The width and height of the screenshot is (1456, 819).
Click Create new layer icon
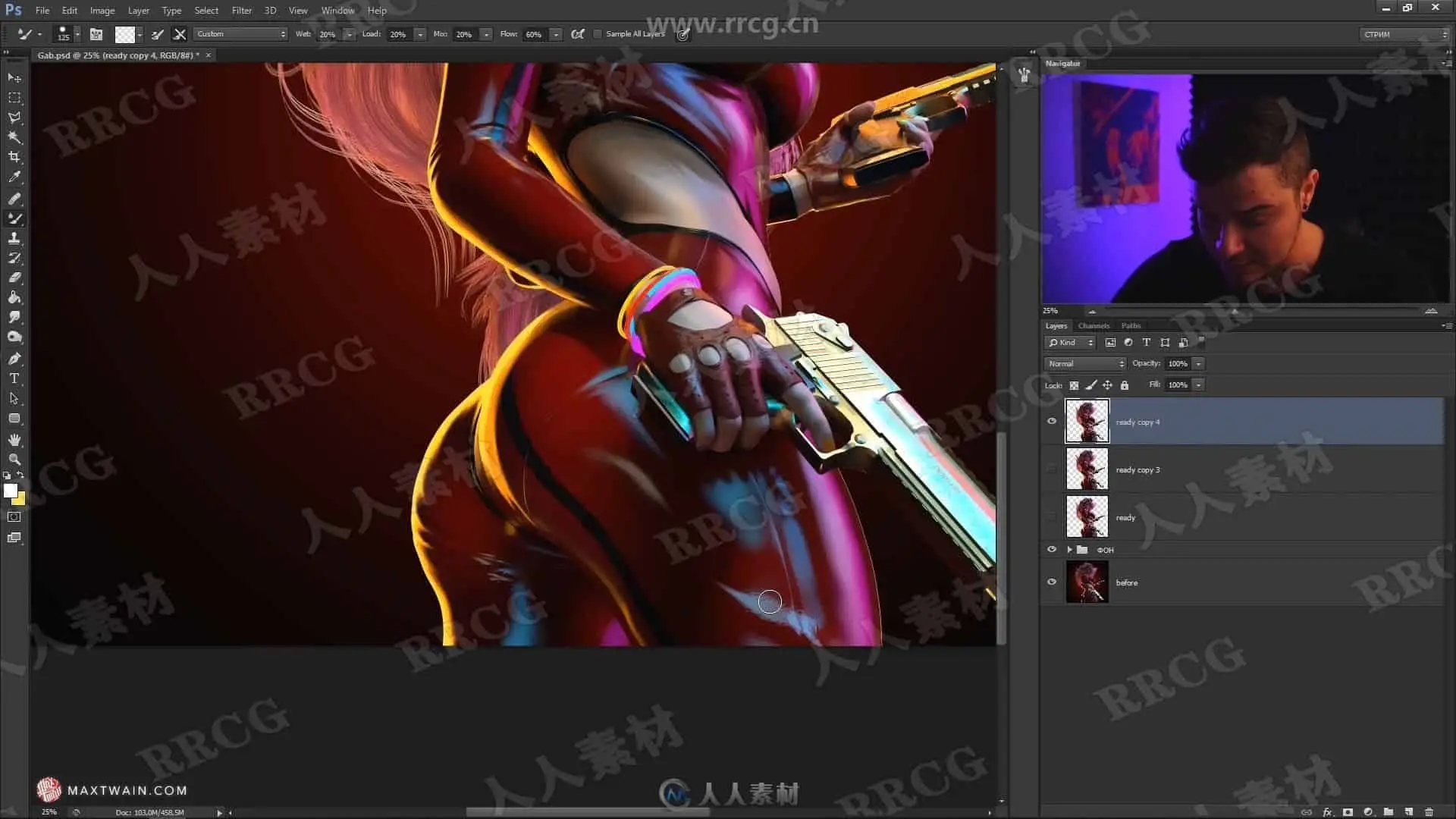(x=1408, y=811)
